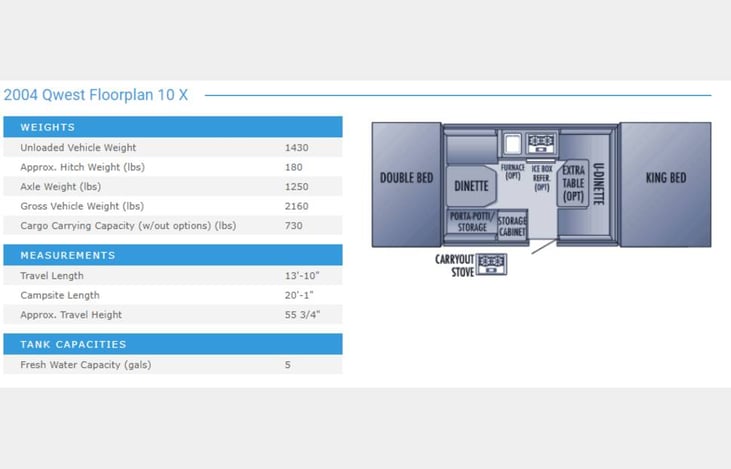Image resolution: width=731 pixels, height=469 pixels.
Task: Click the interior stove icon in floorplan
Action: pos(541,143)
